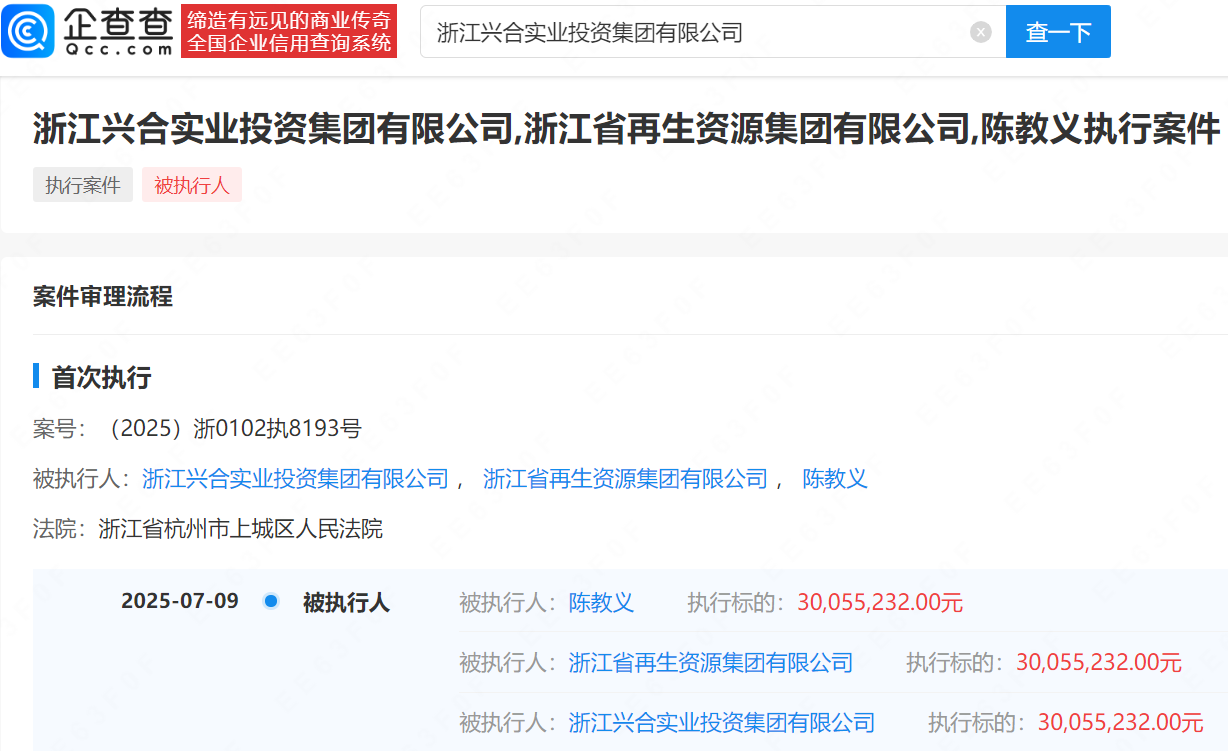
Task: Click the 案件审理流程 heading
Action: pyautogui.click(x=103, y=296)
